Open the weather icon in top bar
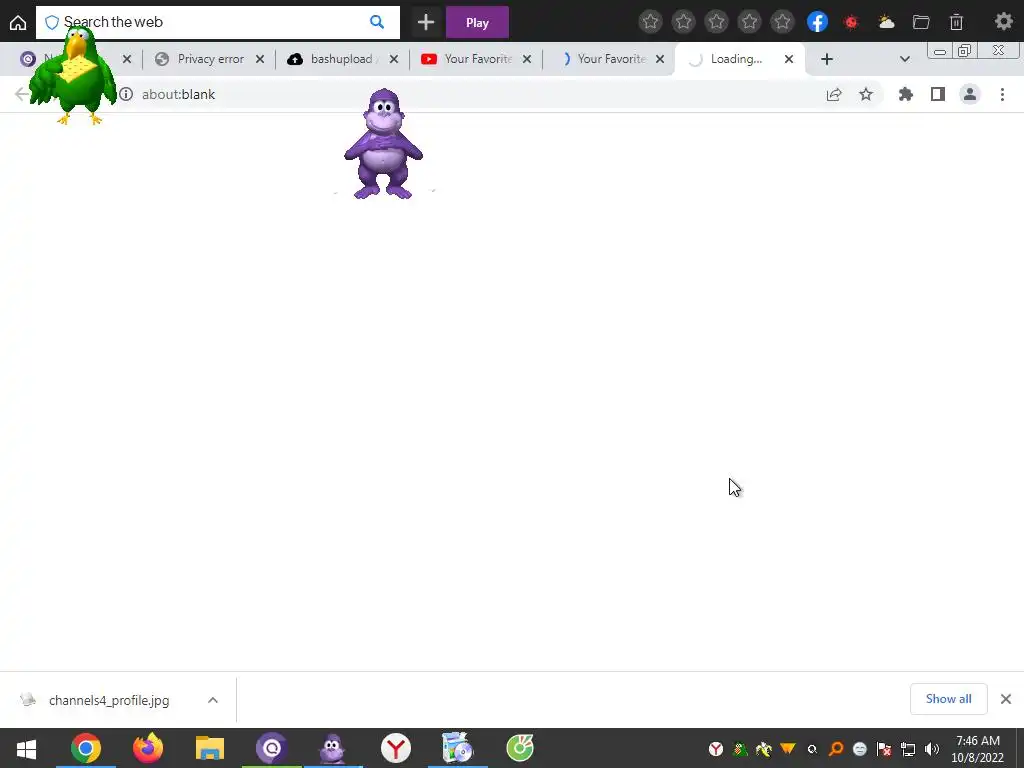Screen dimensions: 1024x768 click(886, 22)
